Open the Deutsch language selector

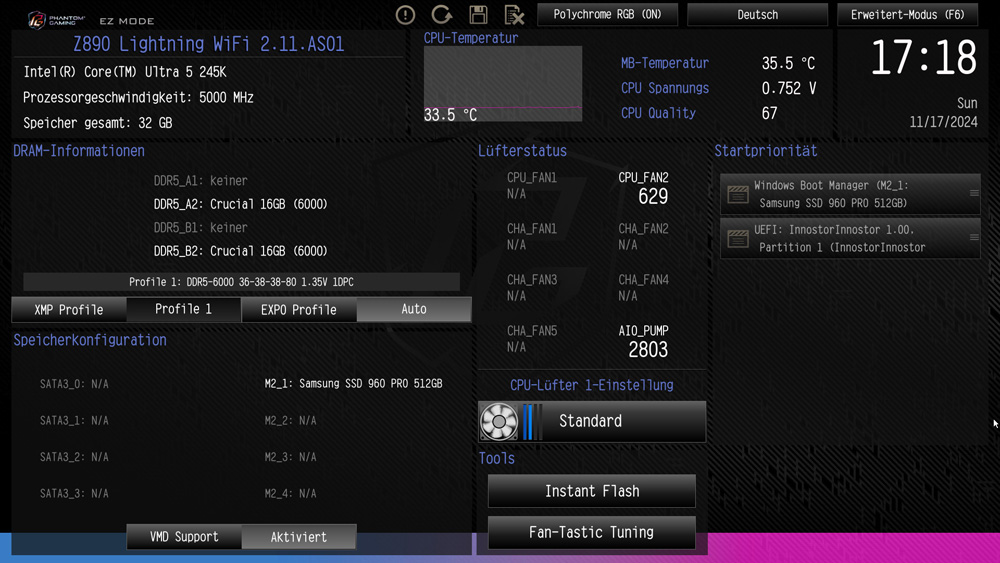pos(757,15)
